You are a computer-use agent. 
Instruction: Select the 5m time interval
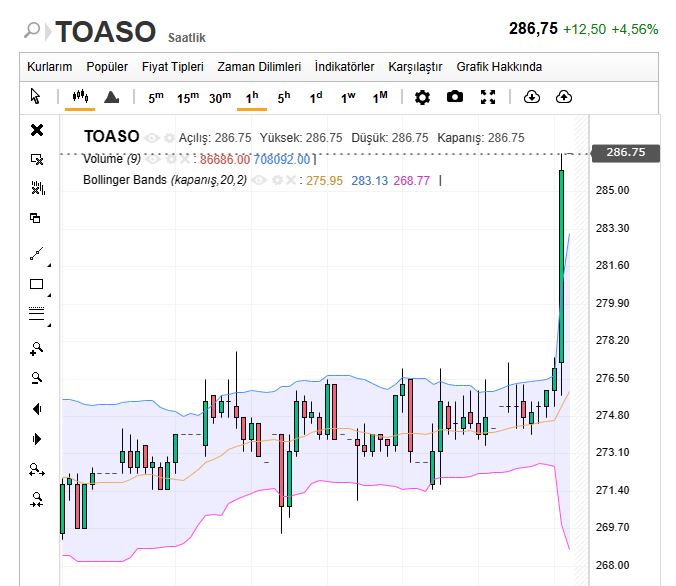coord(156,97)
